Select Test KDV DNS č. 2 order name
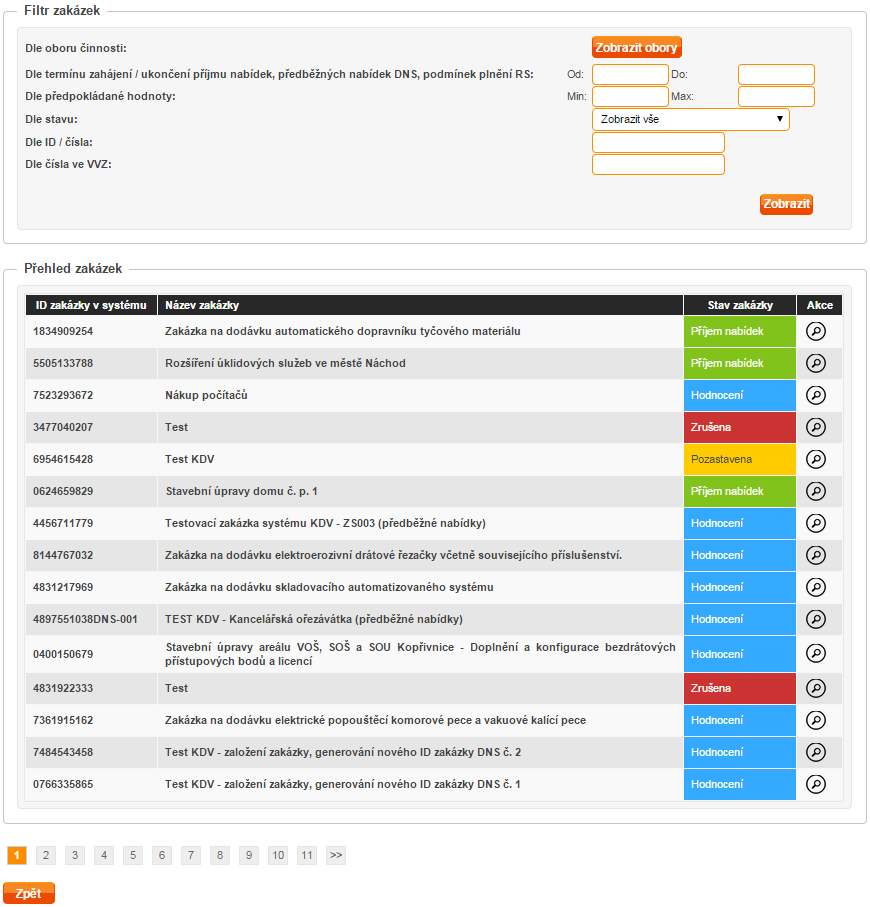The image size is (870, 907). tap(343, 753)
